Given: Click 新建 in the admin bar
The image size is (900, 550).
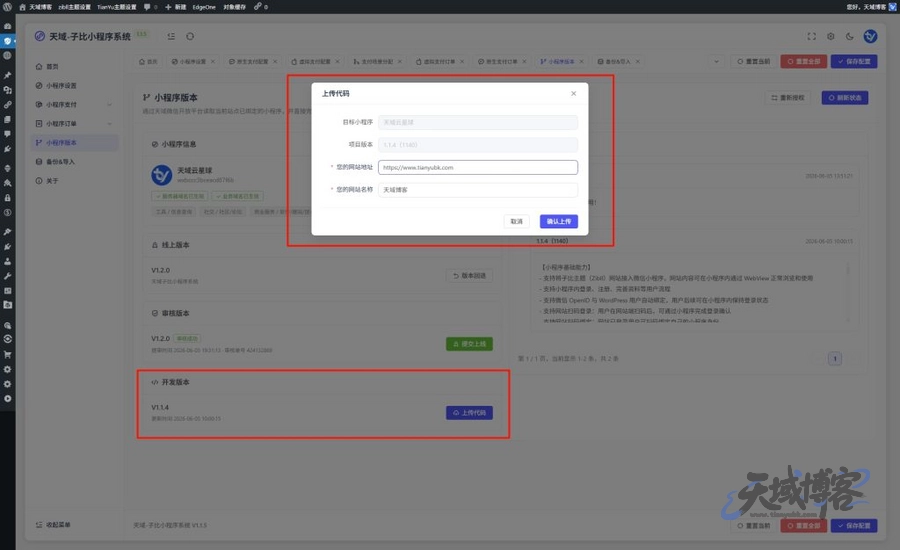Looking at the screenshot, I should pyautogui.click(x=176, y=7).
